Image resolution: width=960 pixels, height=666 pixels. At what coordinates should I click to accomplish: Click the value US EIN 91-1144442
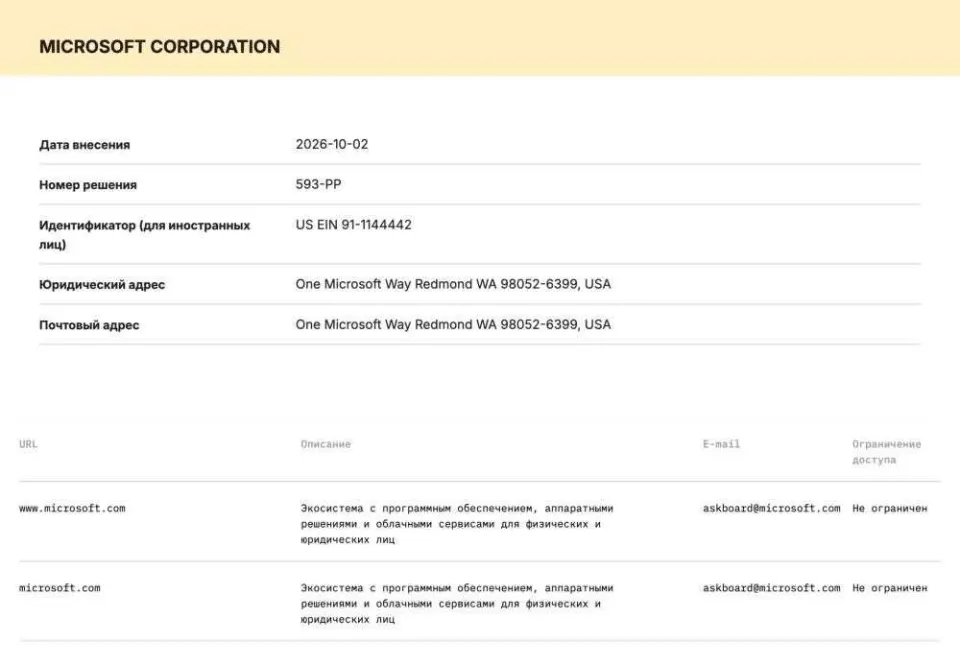(353, 225)
